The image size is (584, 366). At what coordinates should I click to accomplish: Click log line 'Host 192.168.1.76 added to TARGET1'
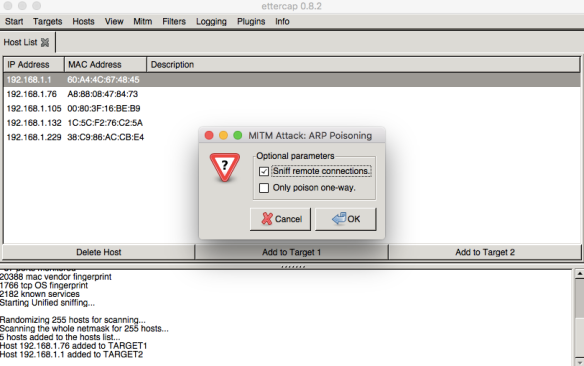pos(73,346)
